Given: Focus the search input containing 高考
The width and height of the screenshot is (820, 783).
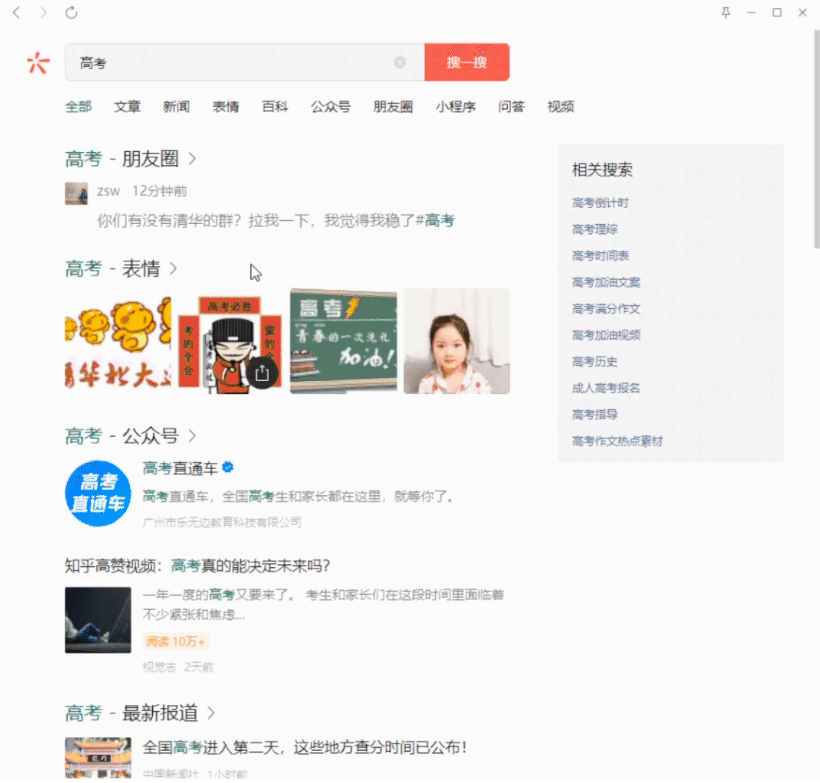Looking at the screenshot, I should [x=245, y=62].
